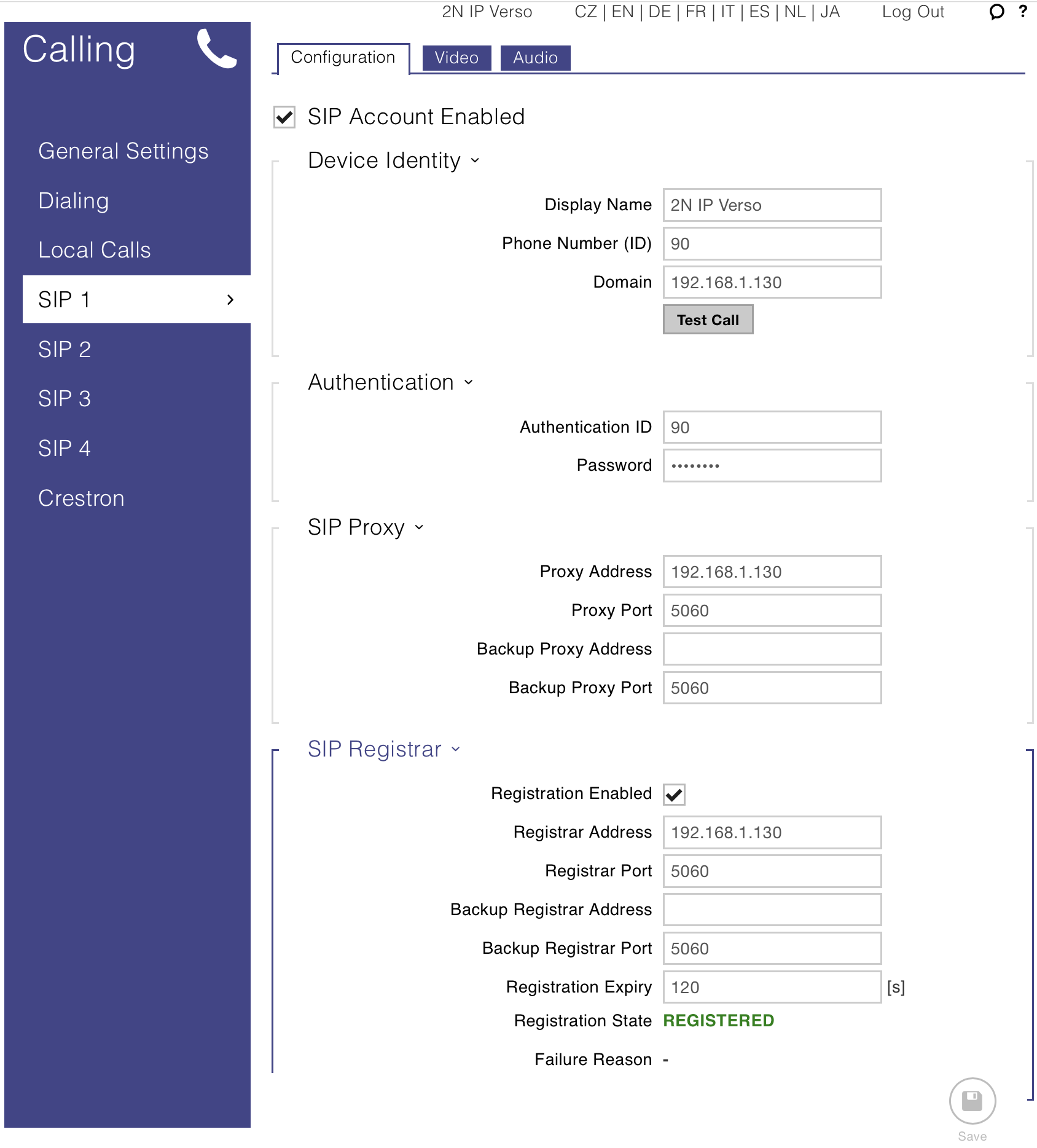The width and height of the screenshot is (1037, 1148).
Task: Click the question mark help icon
Action: [1023, 12]
